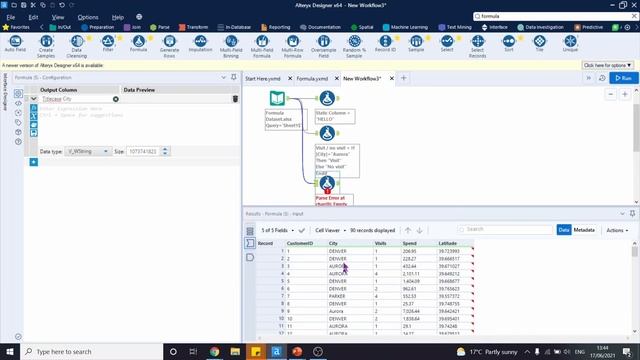
Task: Select the Formula tool in the palette
Action: pos(138,44)
